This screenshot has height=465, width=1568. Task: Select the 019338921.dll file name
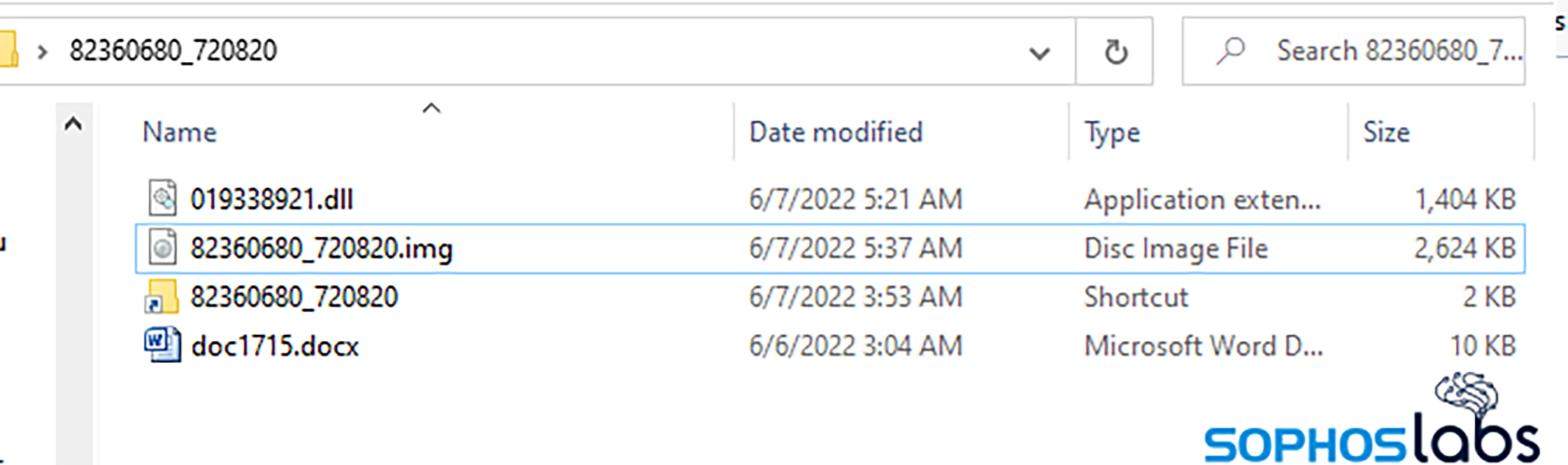tap(272, 199)
